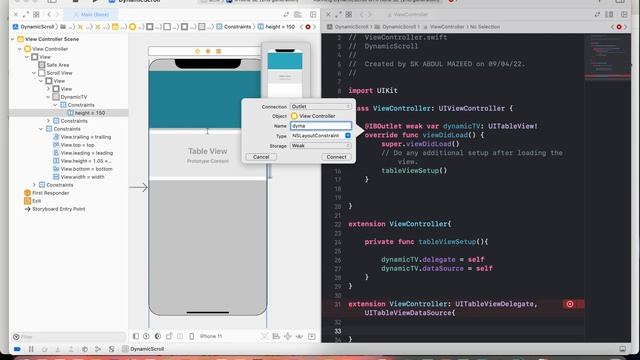Image resolution: width=640 pixels, height=360 pixels.
Task: Click No Selection in code jump bar
Action: coord(485,27)
